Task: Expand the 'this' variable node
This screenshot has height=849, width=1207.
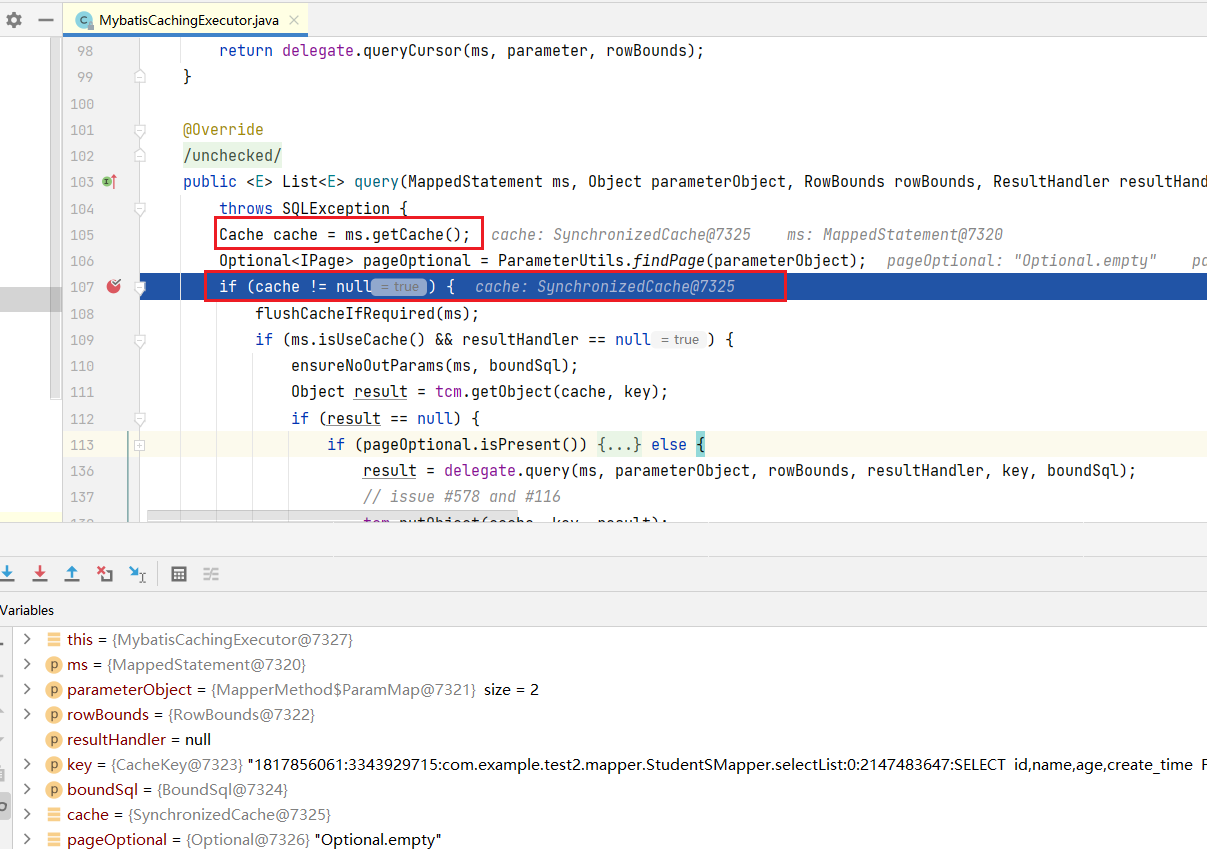Action: pyautogui.click(x=27, y=639)
